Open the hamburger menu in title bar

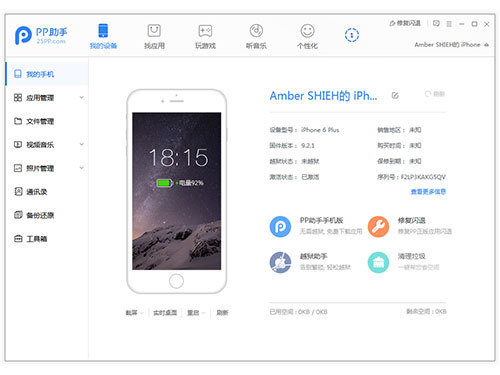point(449,24)
